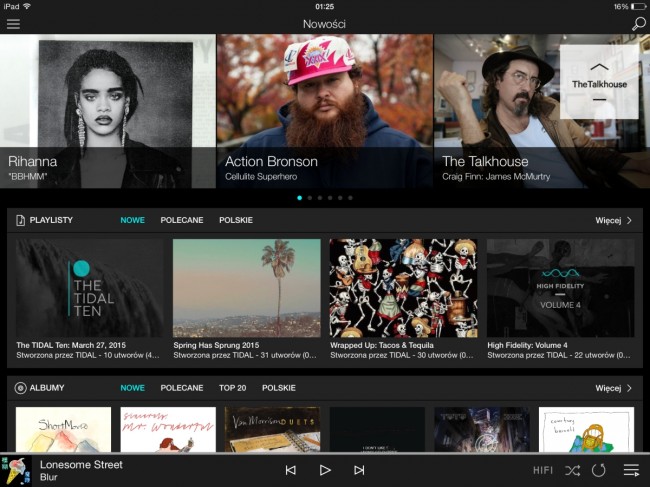Screen dimensions: 650x487
Task: Toggle shuffle playback
Action: click(572, 470)
